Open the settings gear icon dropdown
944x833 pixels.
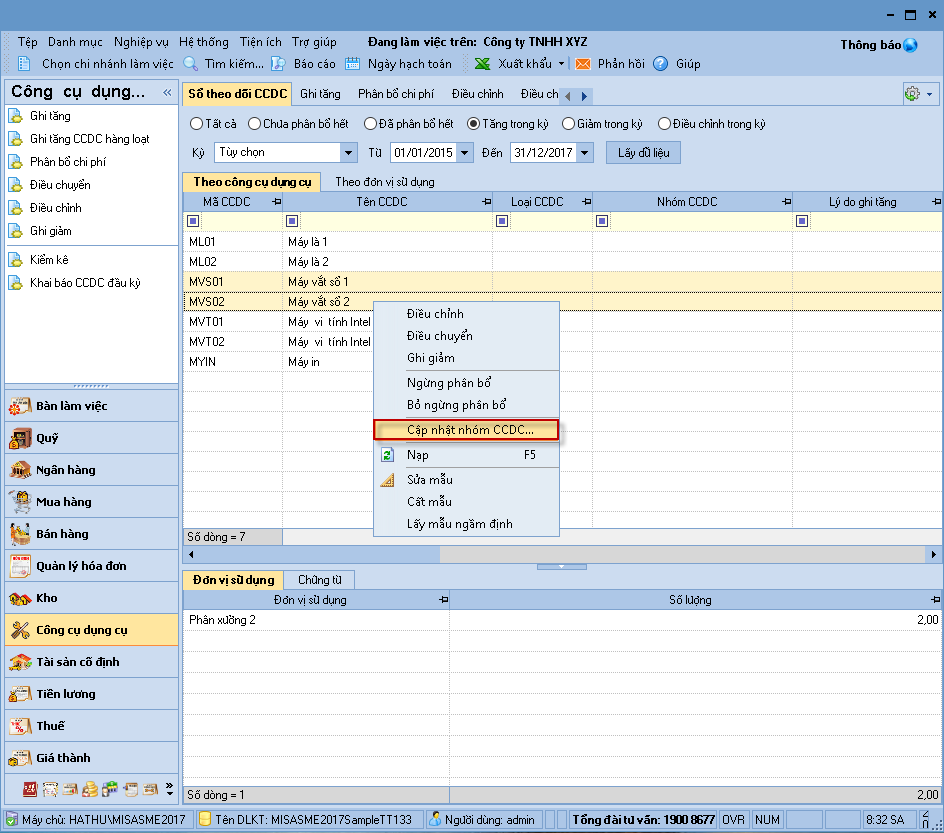(x=918, y=94)
